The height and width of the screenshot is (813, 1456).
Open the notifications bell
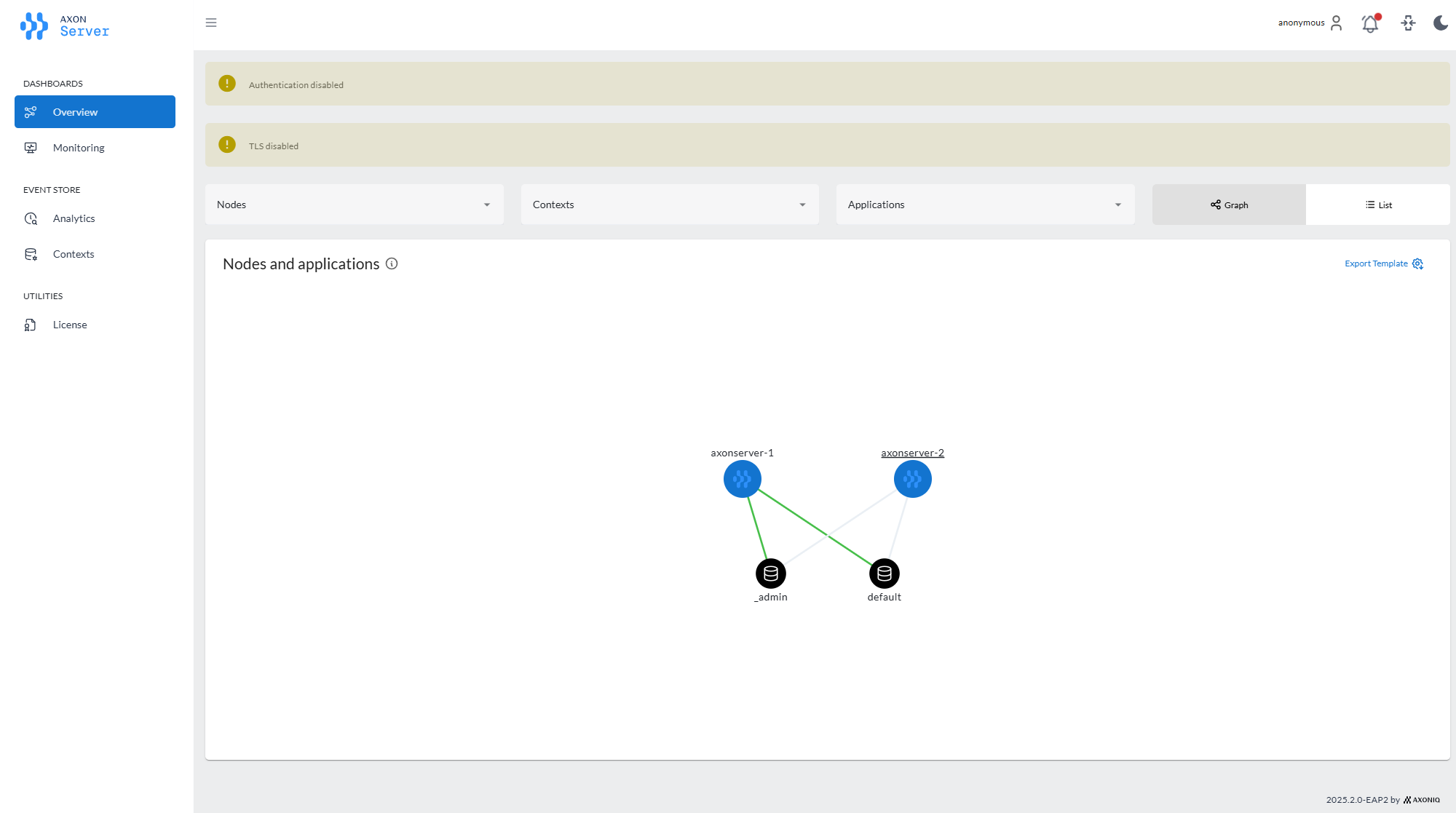point(1370,23)
